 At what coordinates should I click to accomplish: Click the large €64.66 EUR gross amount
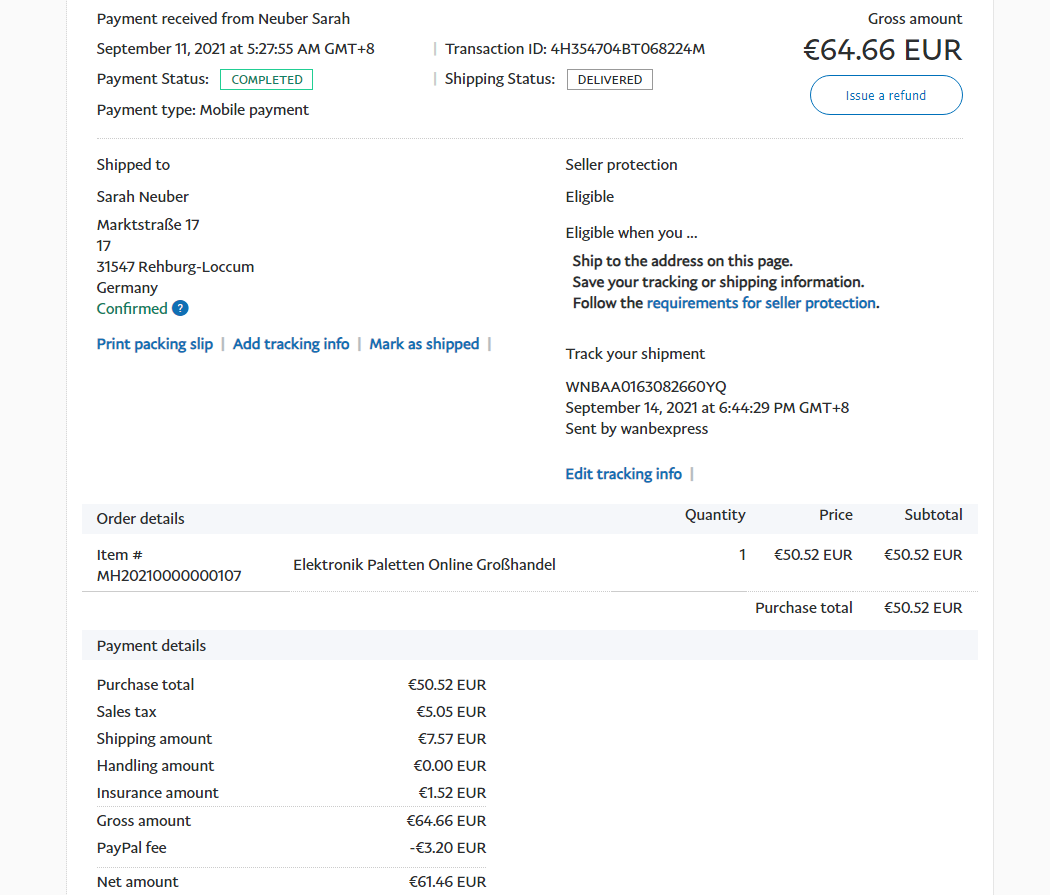click(x=882, y=50)
